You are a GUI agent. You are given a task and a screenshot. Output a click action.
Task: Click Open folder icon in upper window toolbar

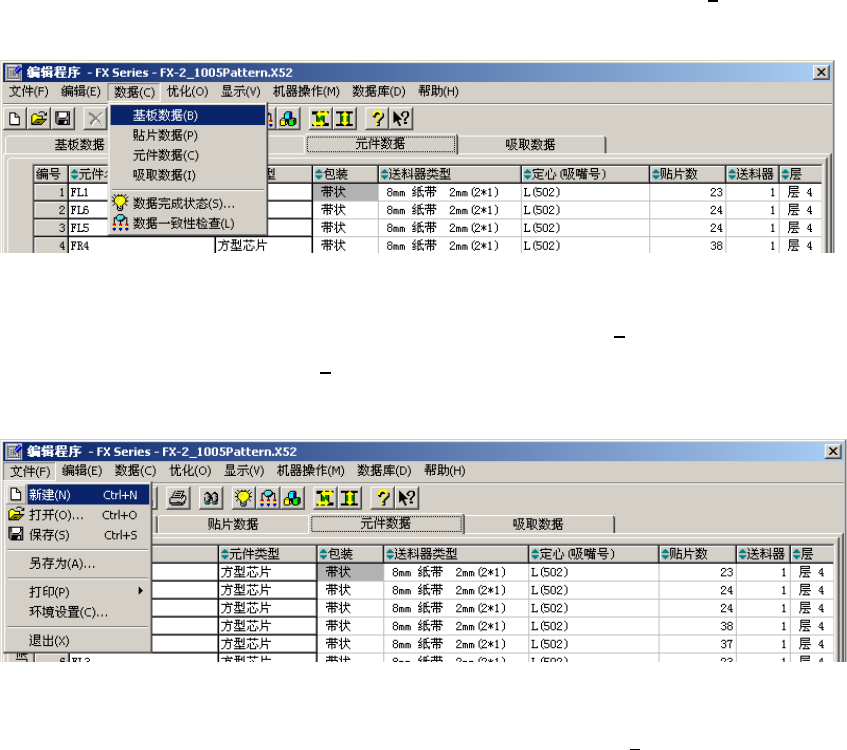(x=39, y=118)
